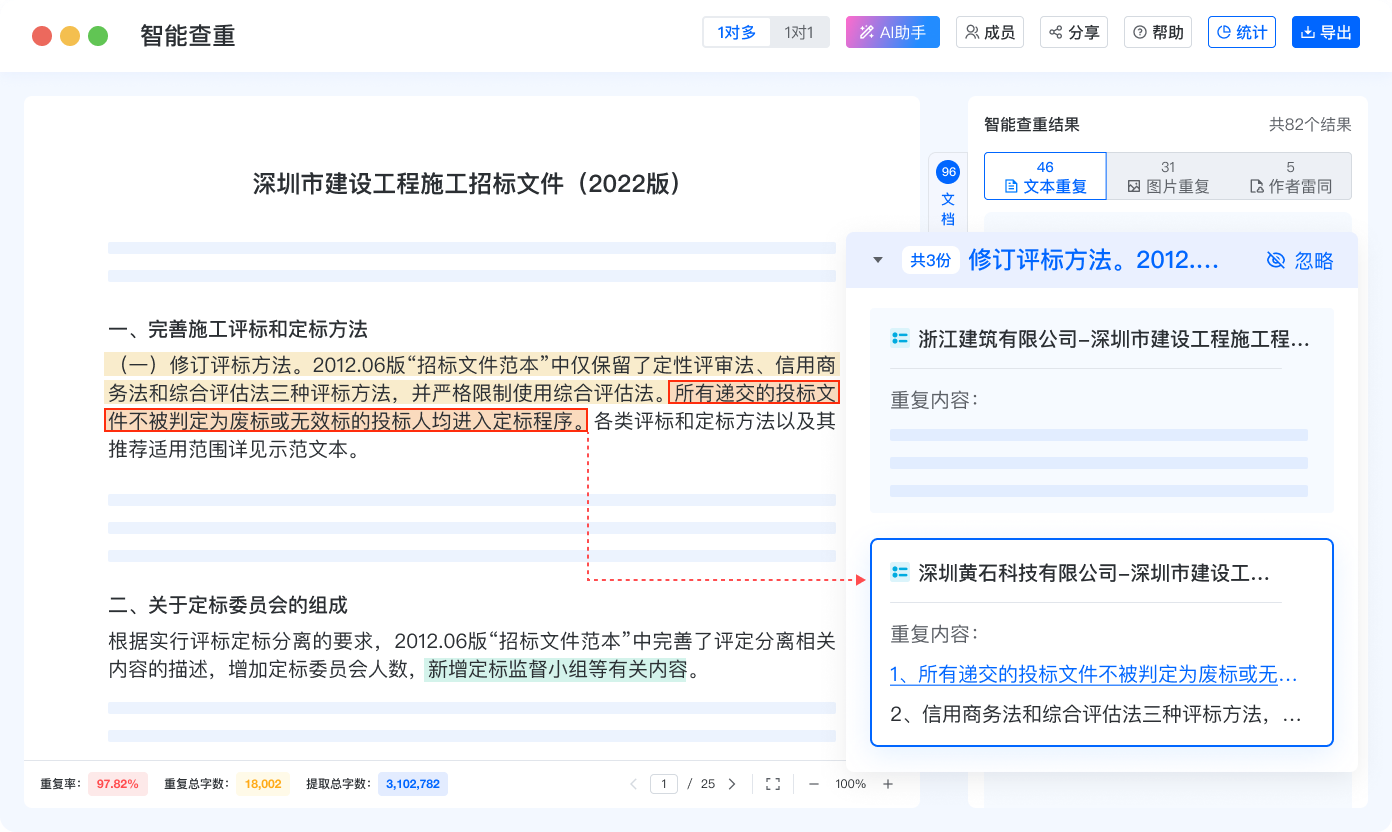Click 忽略 to ignore this result

pos(1299,260)
